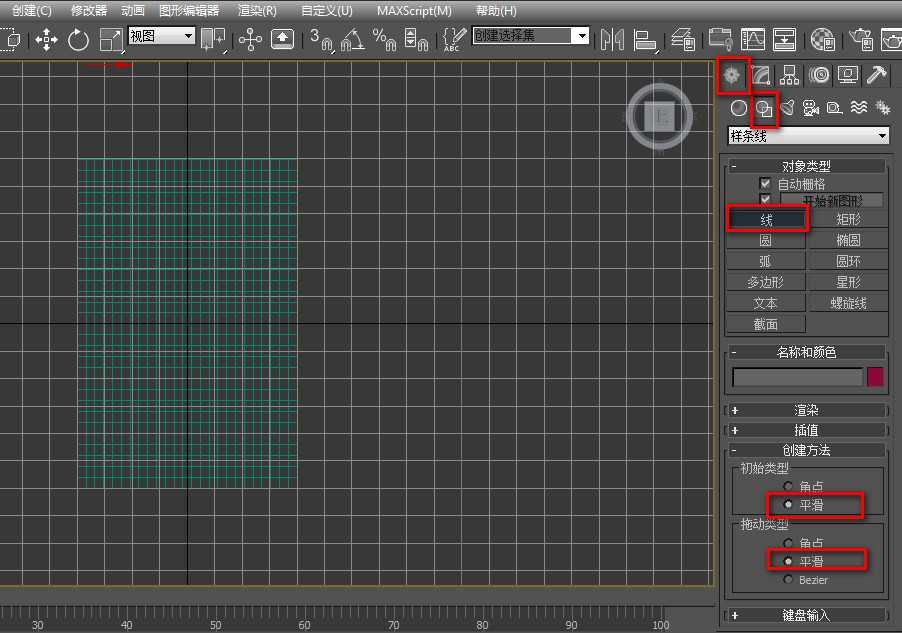
Task: Open the Curve Editor icon
Action: click(752, 39)
